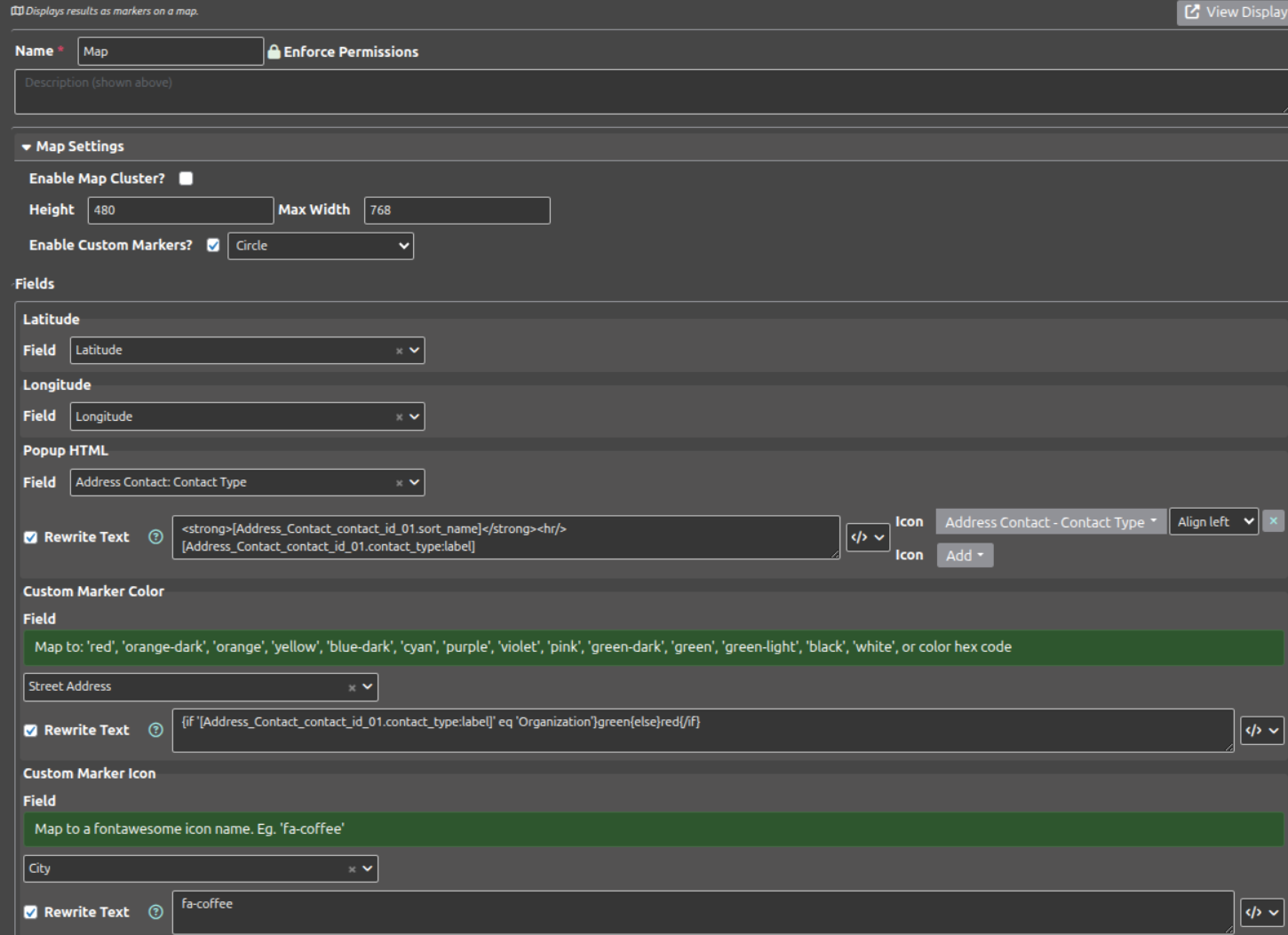Uncheck Popup HTML Rewrite Text checkbox
The image size is (1288, 935).
tap(31, 537)
